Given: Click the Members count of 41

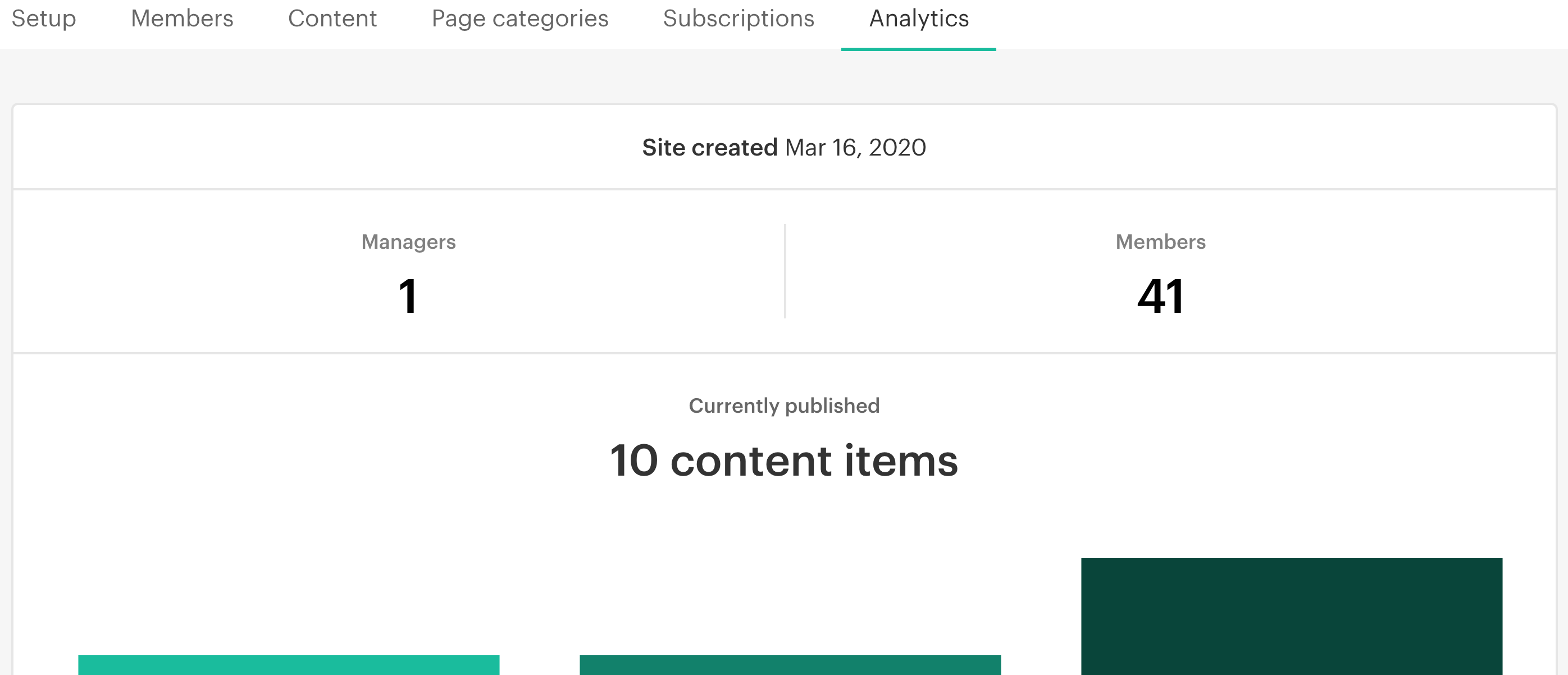Looking at the screenshot, I should 1160,297.
